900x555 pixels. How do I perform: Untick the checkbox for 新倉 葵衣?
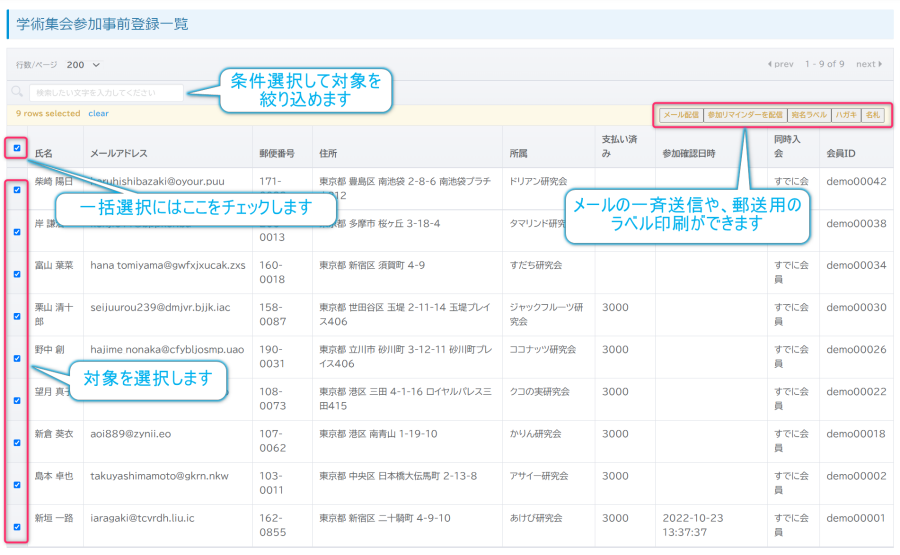(x=17, y=442)
